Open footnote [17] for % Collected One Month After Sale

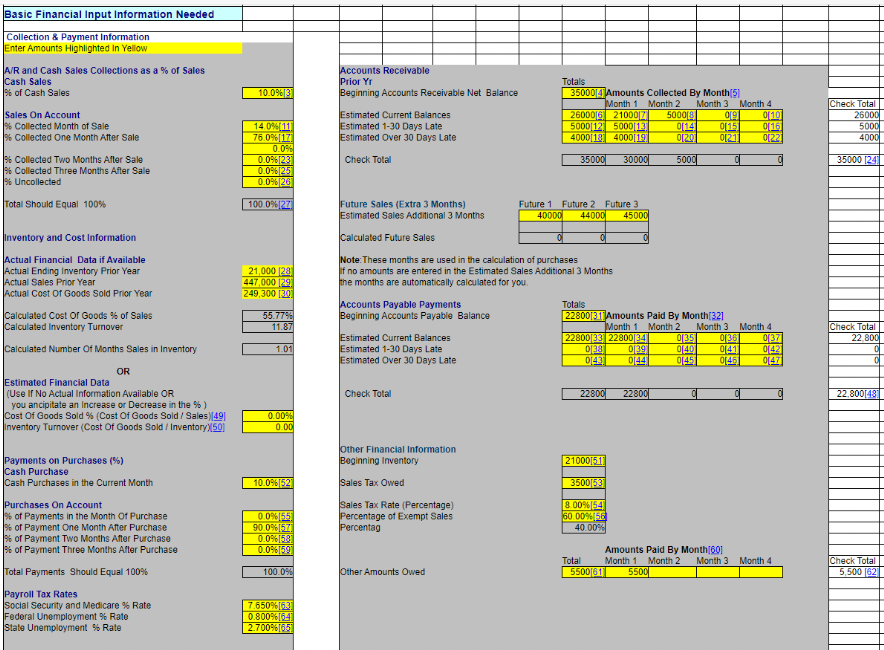pos(286,138)
